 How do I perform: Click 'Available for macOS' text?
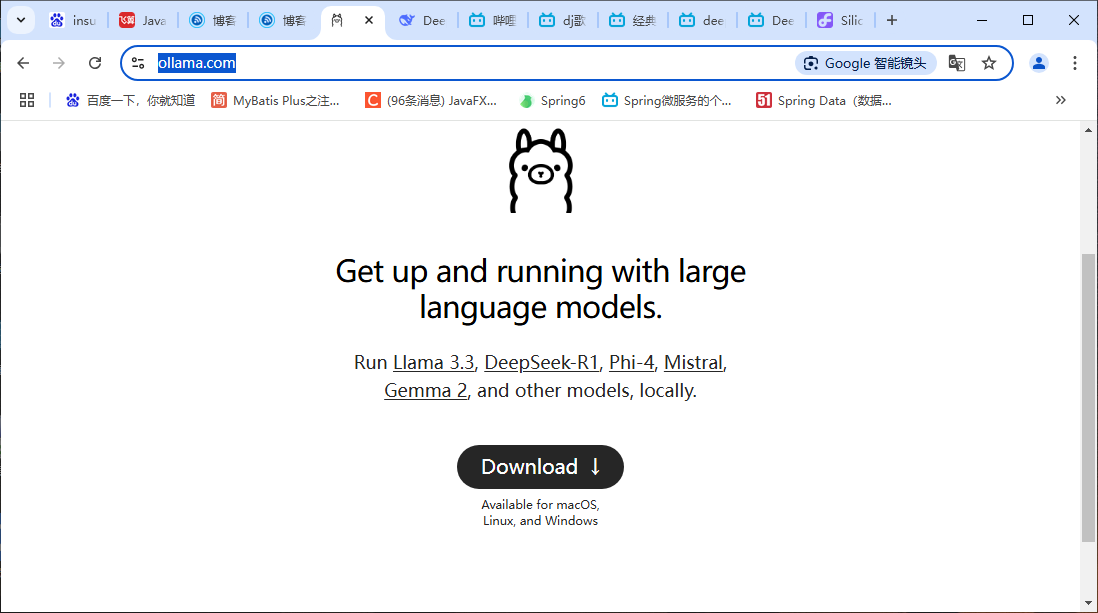tap(540, 504)
